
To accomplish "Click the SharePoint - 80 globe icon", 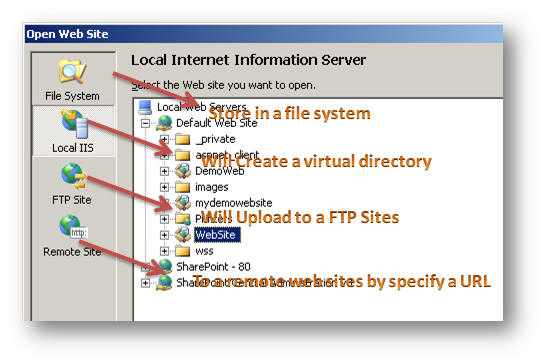I will (x=165, y=267).
